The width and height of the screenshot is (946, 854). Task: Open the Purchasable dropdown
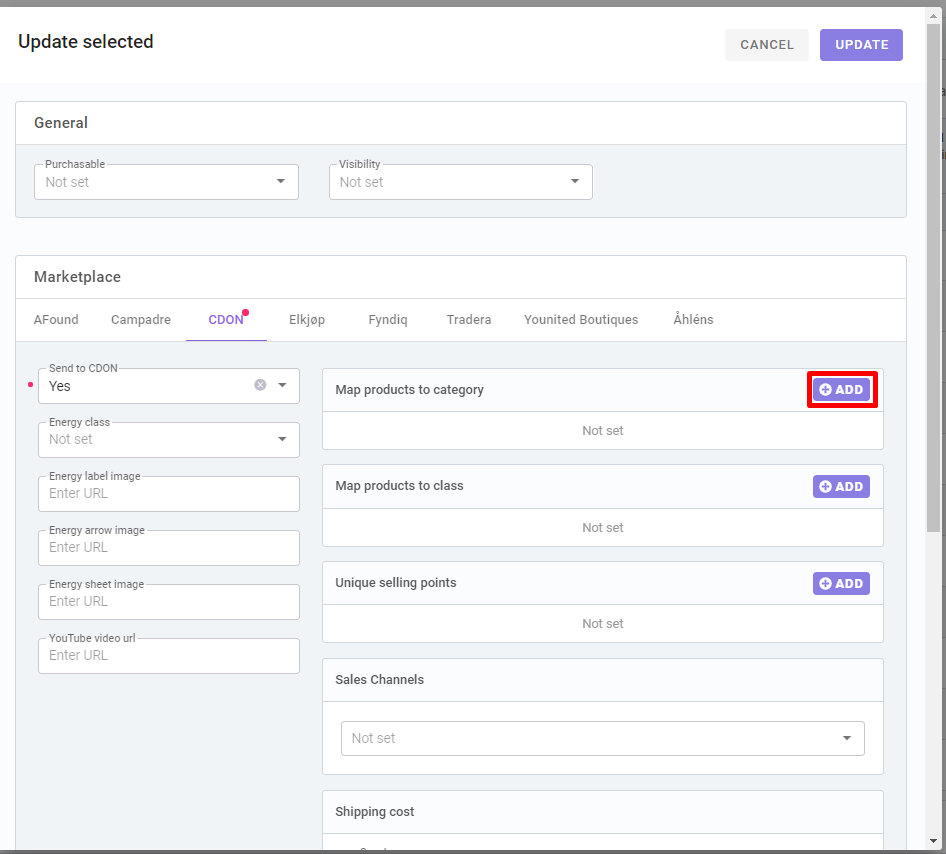[167, 182]
